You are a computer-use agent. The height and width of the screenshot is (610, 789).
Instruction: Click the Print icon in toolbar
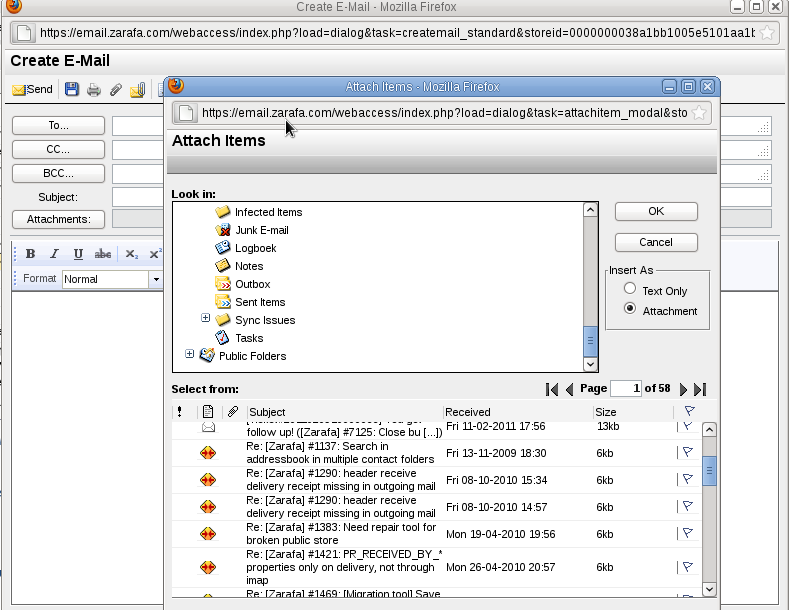click(x=94, y=90)
